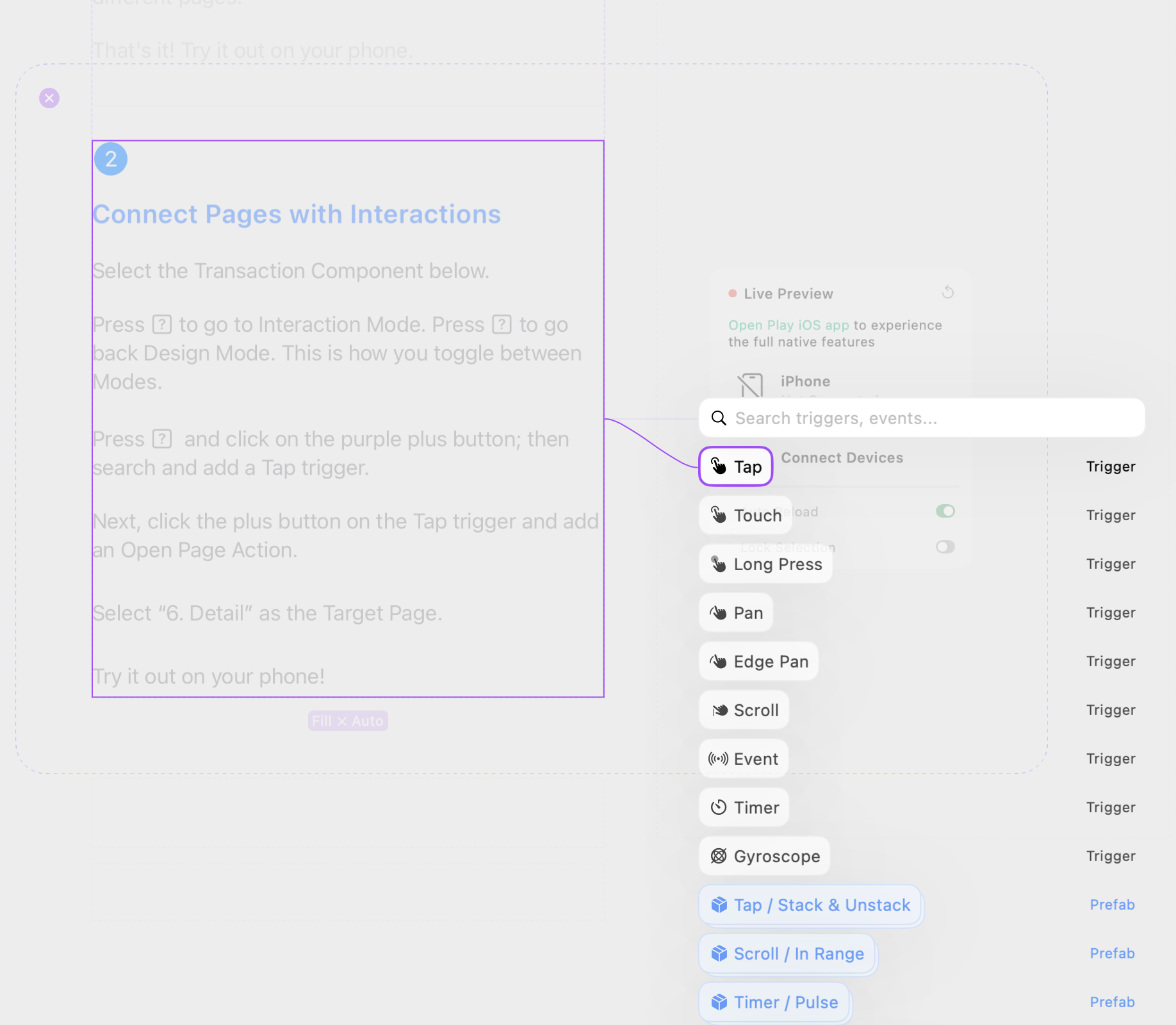Viewport: 1176px width, 1025px height.
Task: Click the Edge Pan gesture icon
Action: [x=718, y=661]
